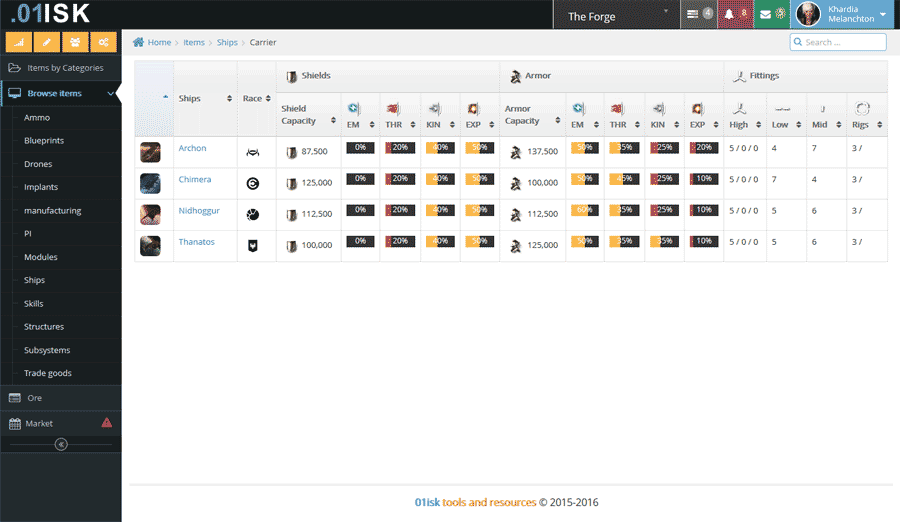Click the Nidhoggur race faction icon
This screenshot has width=900, height=522.
pyautogui.click(x=253, y=215)
